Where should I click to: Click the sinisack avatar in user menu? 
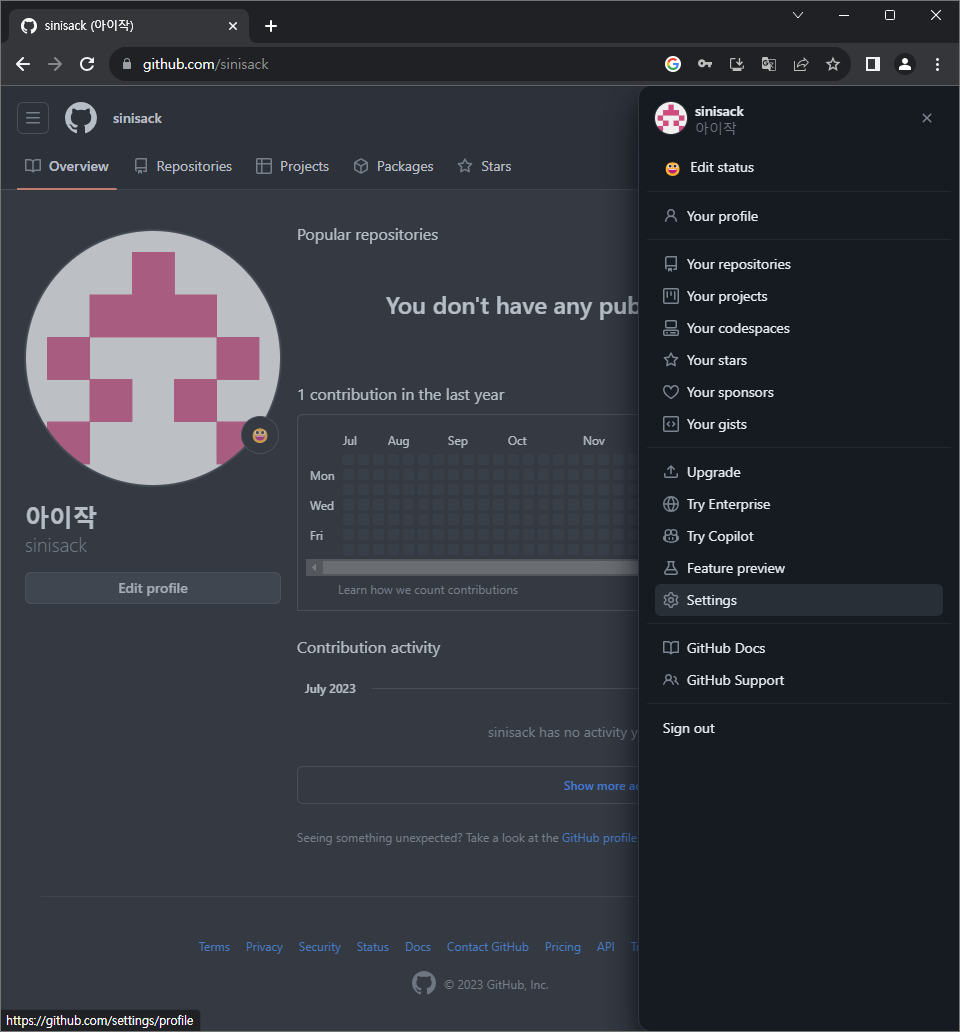670,118
